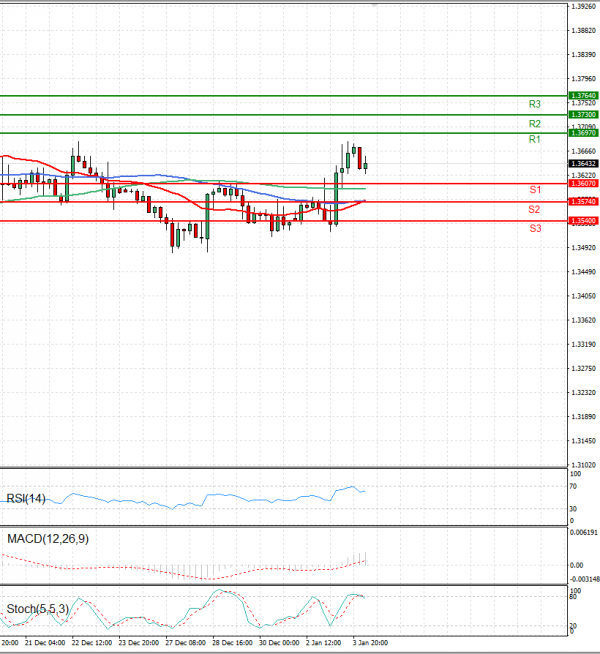Select the 1.36070 red price tag

click(x=583, y=184)
